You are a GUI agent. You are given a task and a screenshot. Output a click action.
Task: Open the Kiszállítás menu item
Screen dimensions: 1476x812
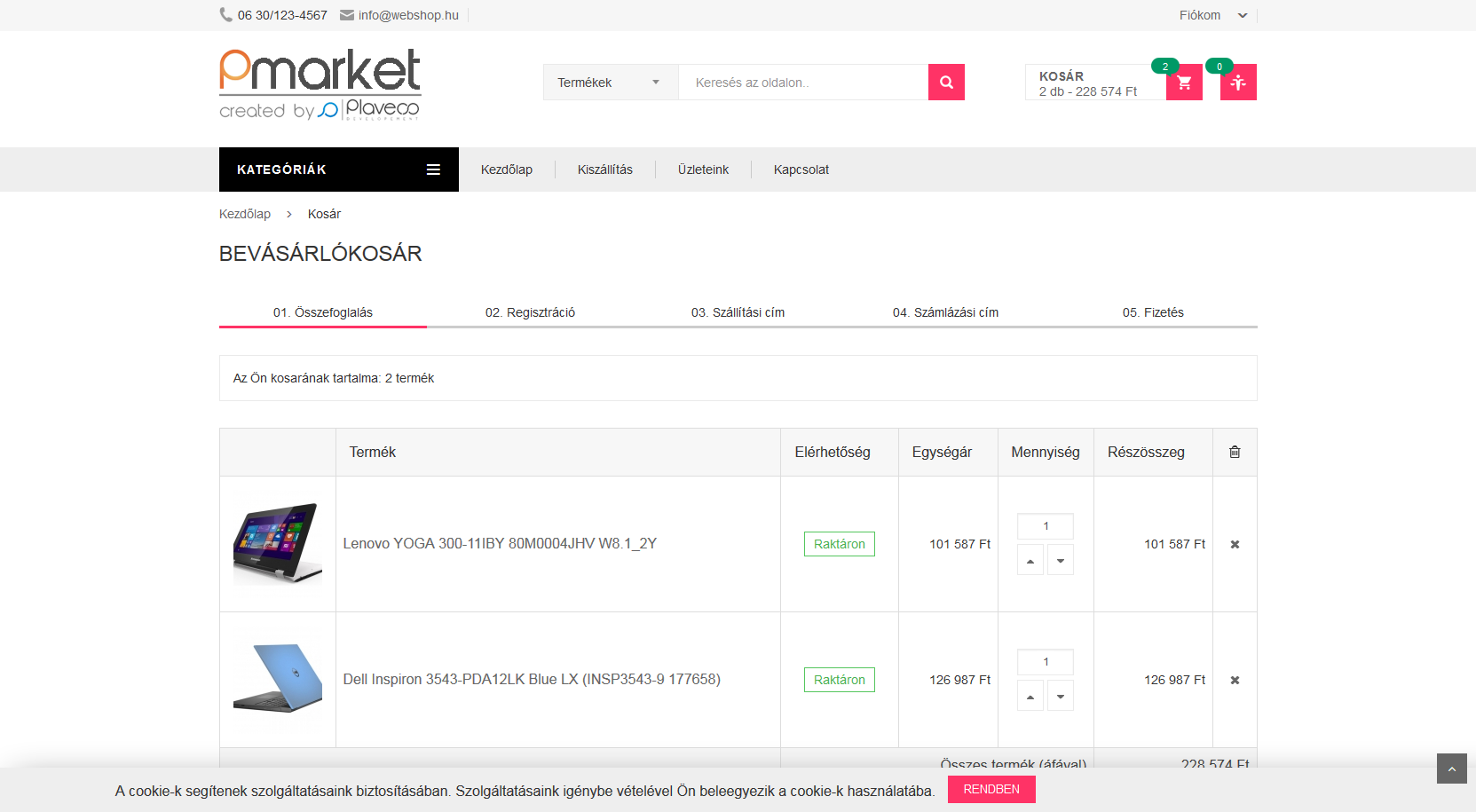[x=604, y=169]
